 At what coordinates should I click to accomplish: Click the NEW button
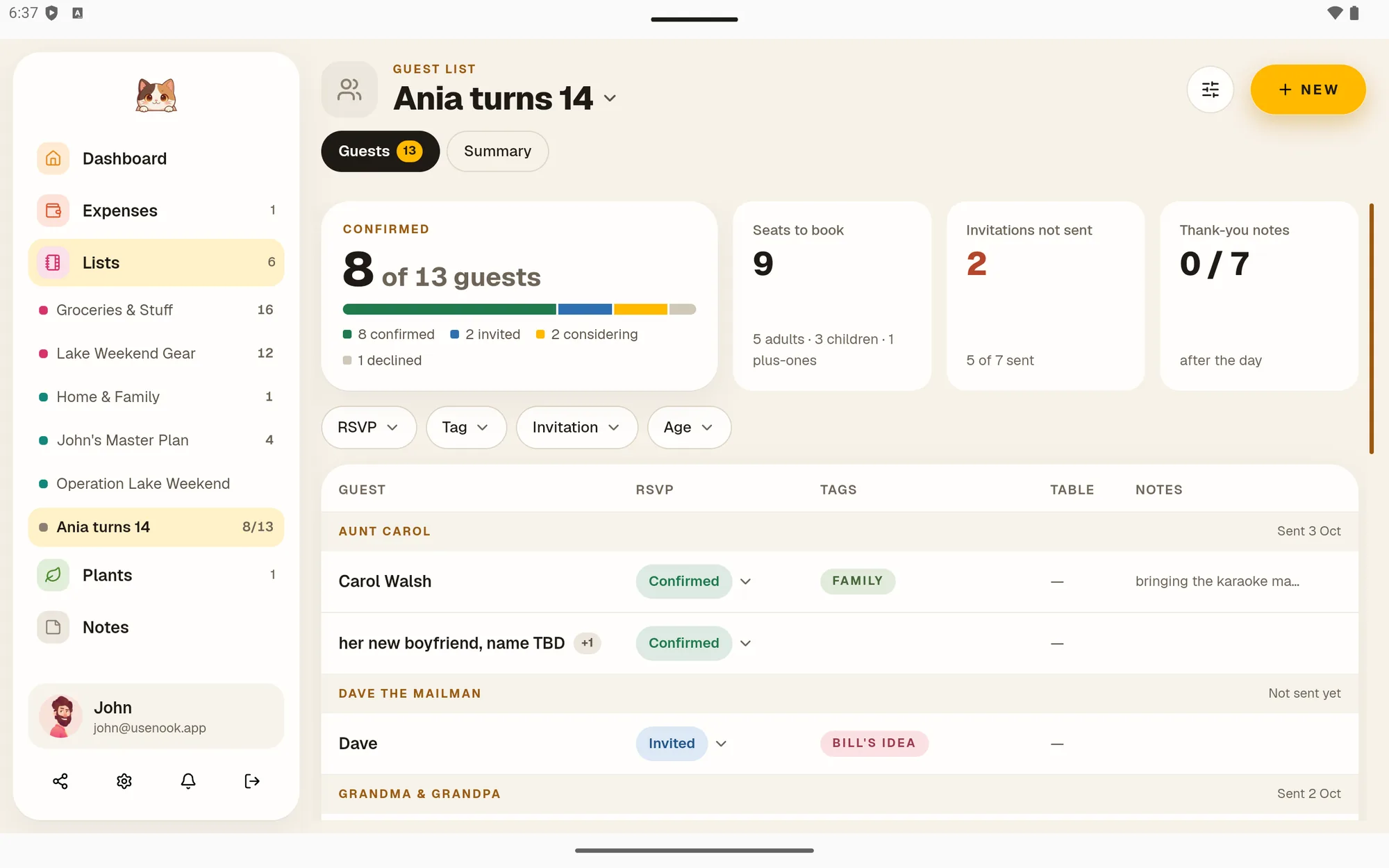(1308, 90)
